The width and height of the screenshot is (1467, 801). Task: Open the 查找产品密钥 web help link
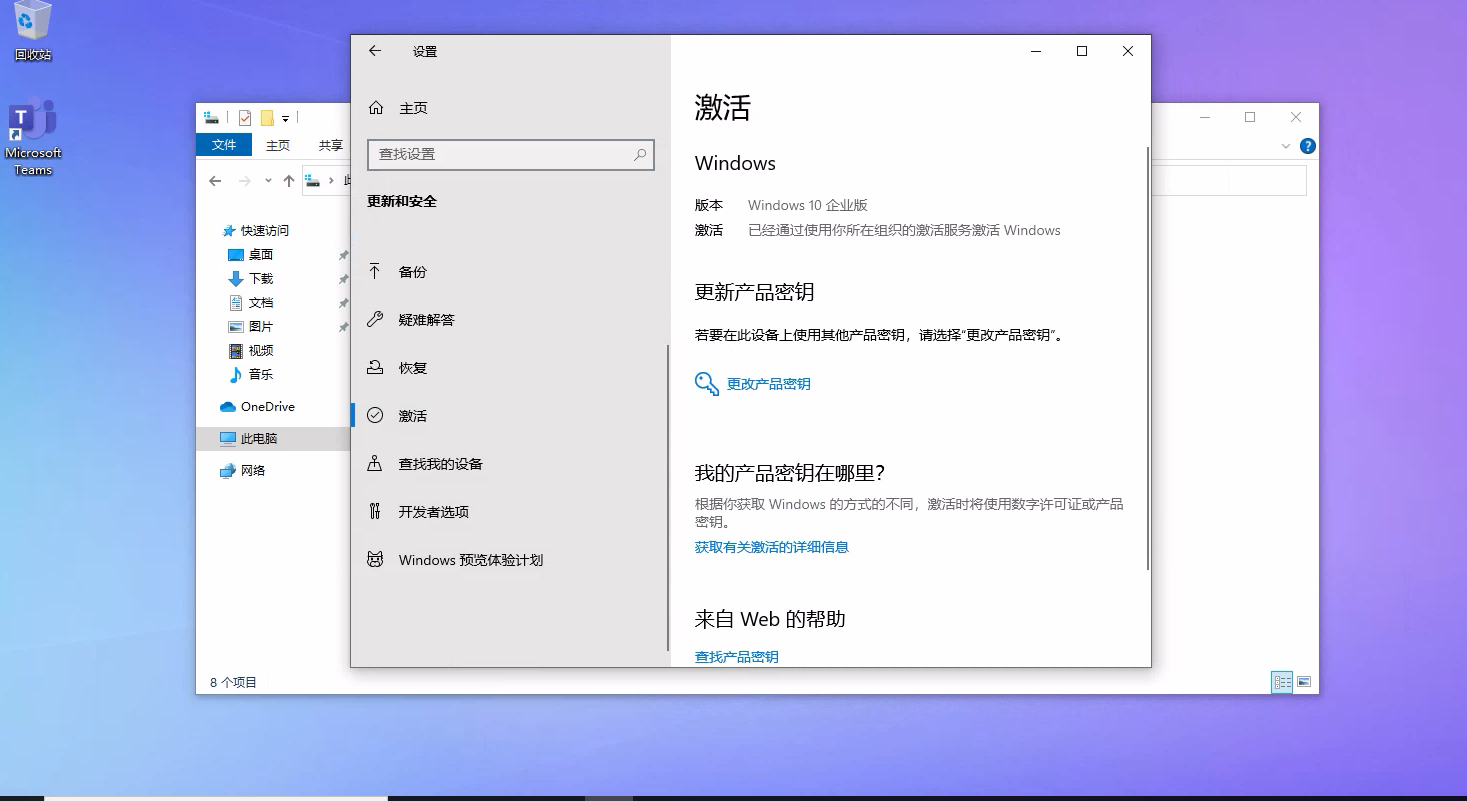coord(737,657)
